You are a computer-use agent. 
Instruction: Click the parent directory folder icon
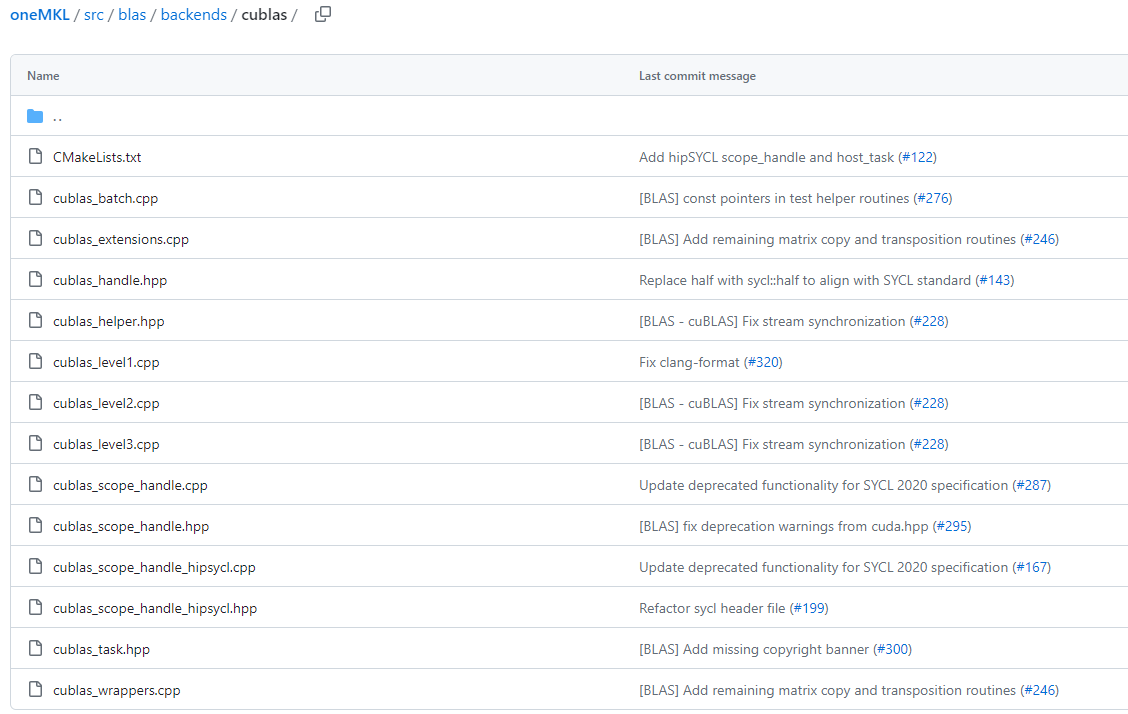pos(35,116)
